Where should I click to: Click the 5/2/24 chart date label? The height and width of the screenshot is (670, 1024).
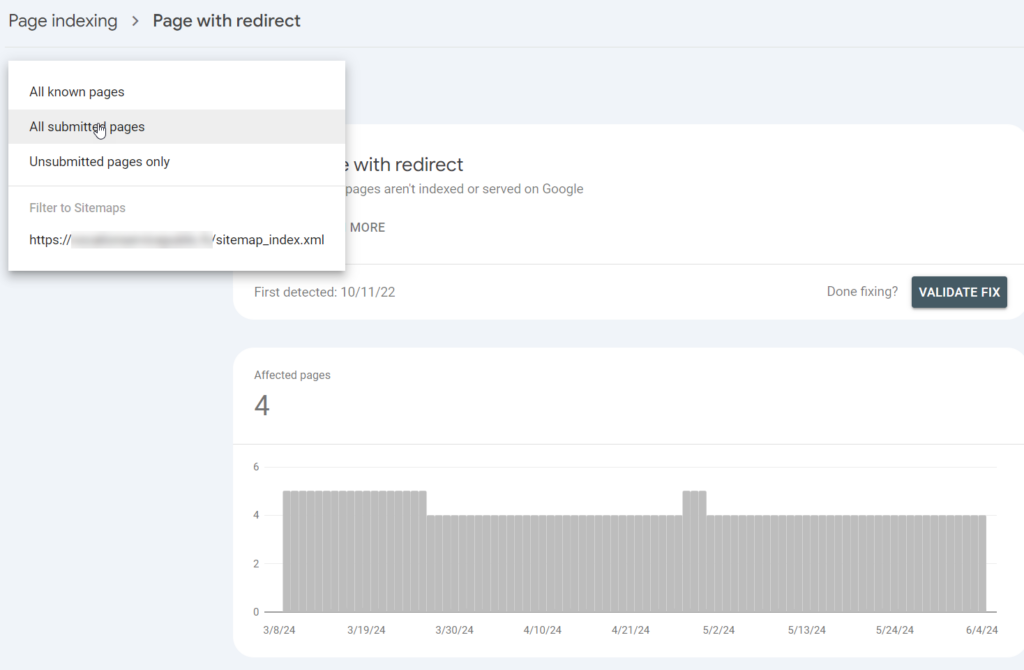click(x=718, y=630)
